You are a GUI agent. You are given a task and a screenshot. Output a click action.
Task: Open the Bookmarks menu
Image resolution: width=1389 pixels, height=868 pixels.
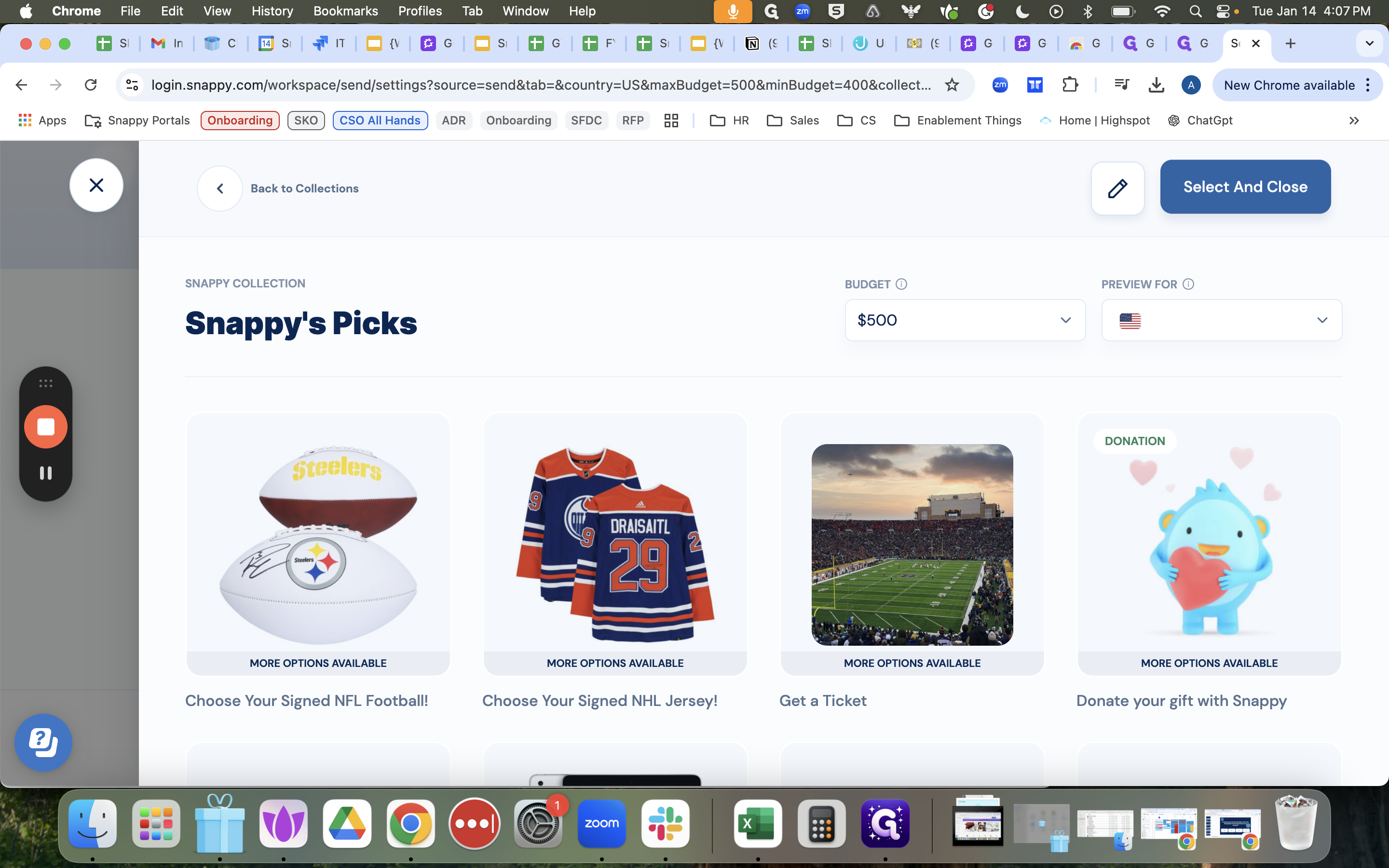tap(345, 11)
